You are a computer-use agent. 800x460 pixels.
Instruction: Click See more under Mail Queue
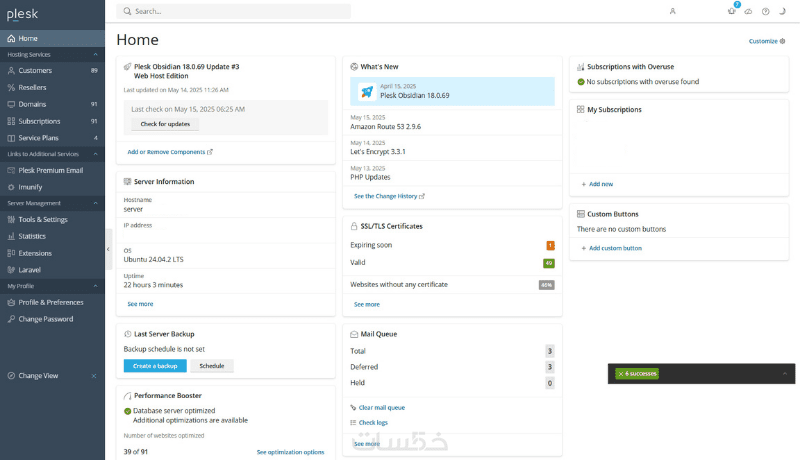(367, 444)
